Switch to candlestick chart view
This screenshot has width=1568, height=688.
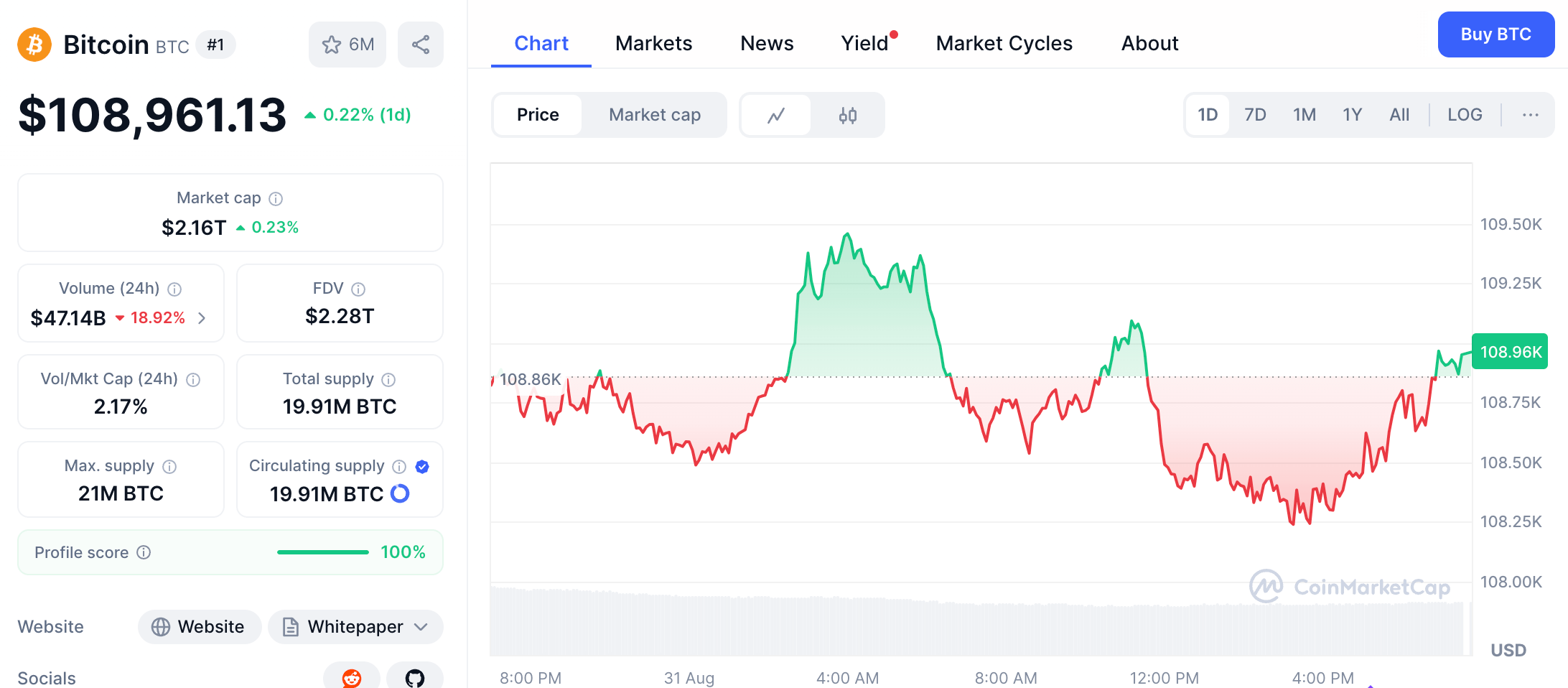click(848, 115)
